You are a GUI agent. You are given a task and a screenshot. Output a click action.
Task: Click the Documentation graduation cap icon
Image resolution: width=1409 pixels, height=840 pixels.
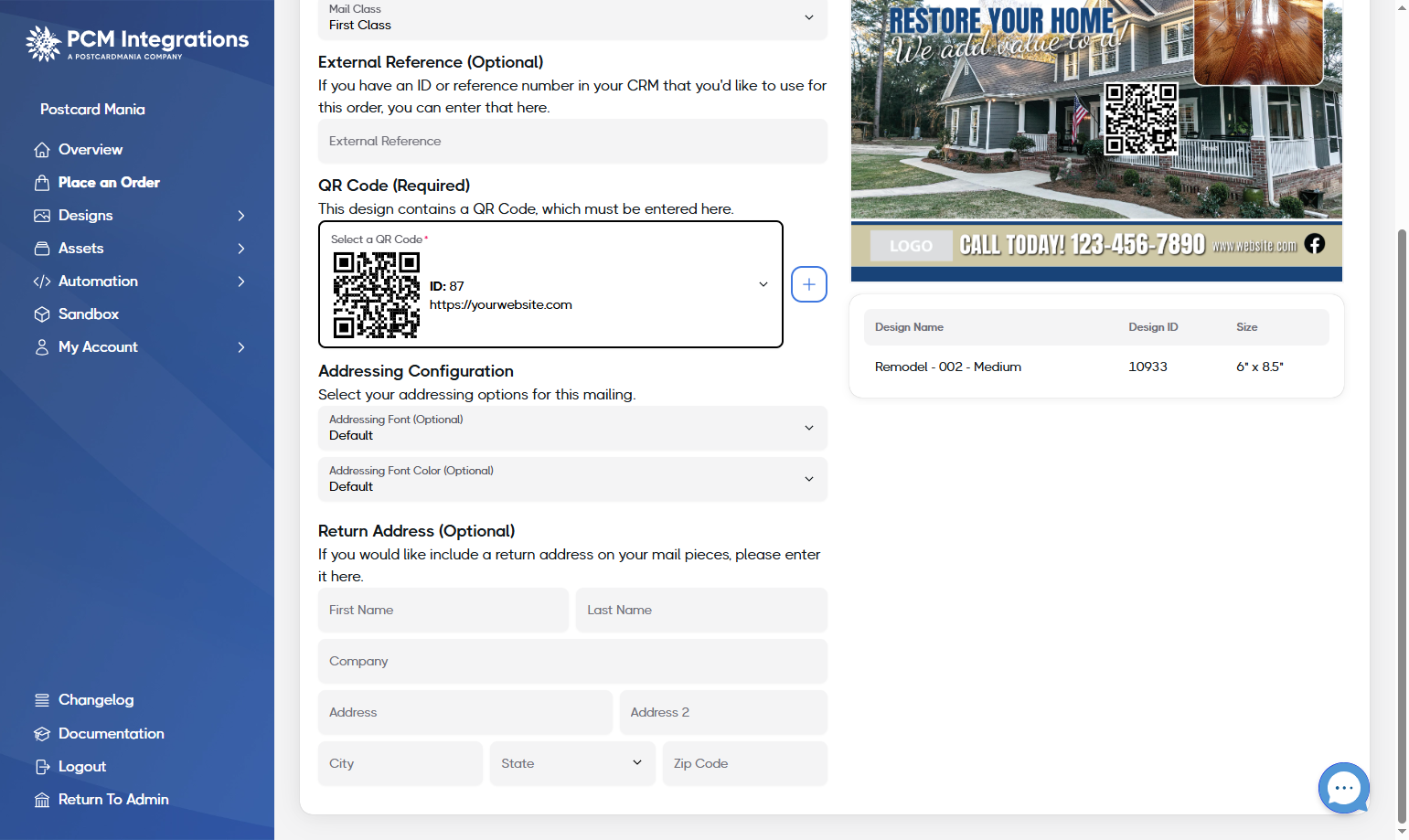pyautogui.click(x=42, y=734)
